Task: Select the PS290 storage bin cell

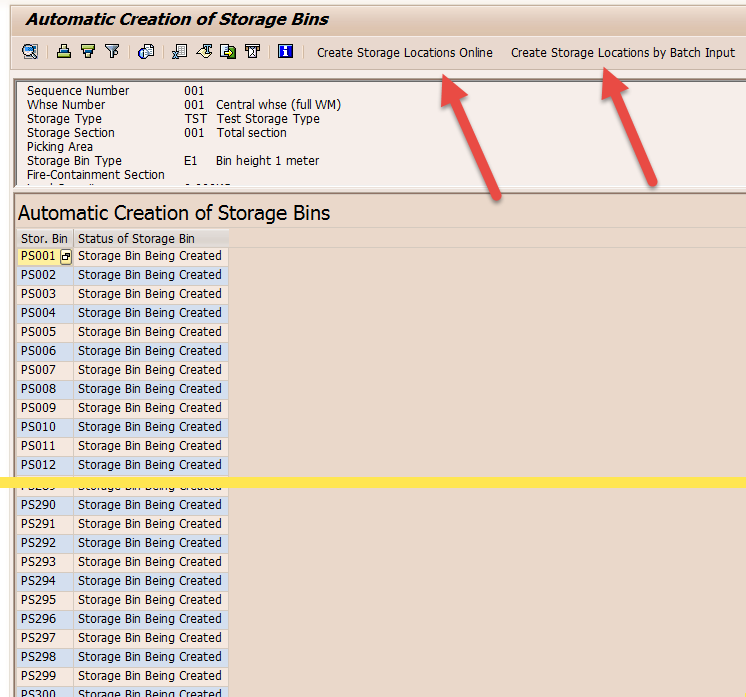Action: [x=39, y=505]
